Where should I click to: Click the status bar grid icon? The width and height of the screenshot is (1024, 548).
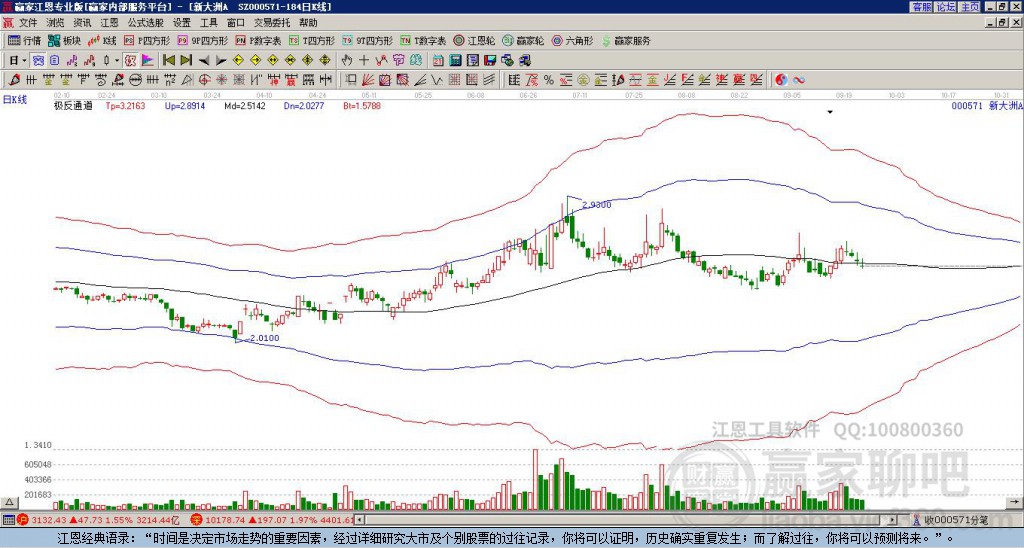8,520
